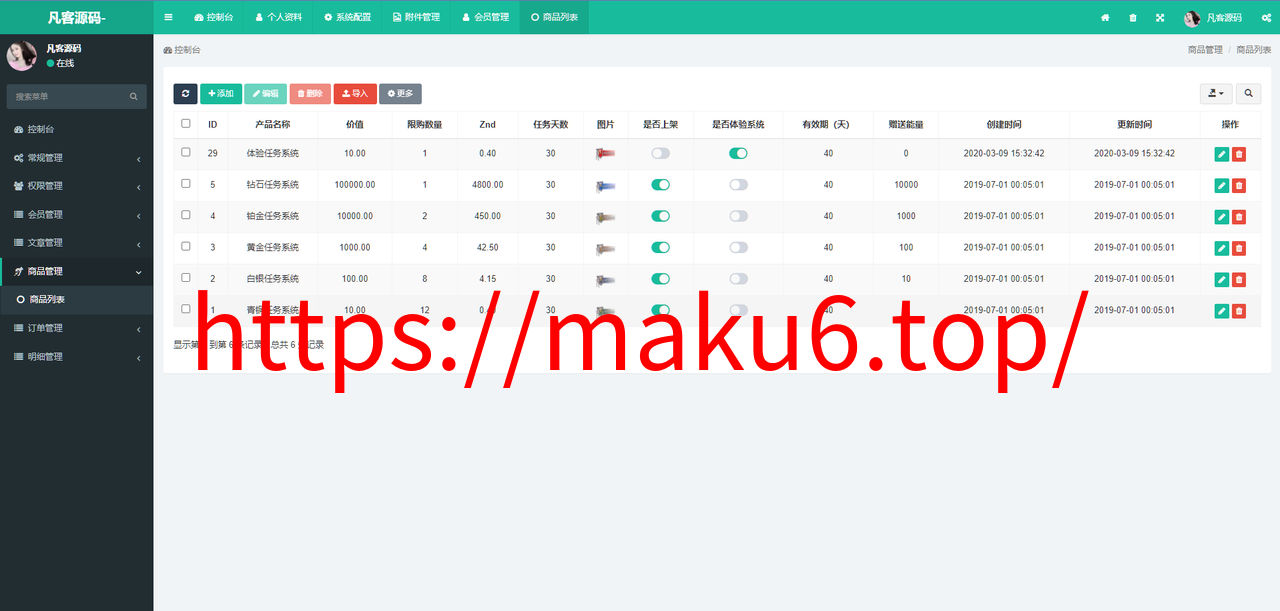The height and width of the screenshot is (611, 1280).
Task: Check the checkbox for row ID 5
Action: coord(186,184)
